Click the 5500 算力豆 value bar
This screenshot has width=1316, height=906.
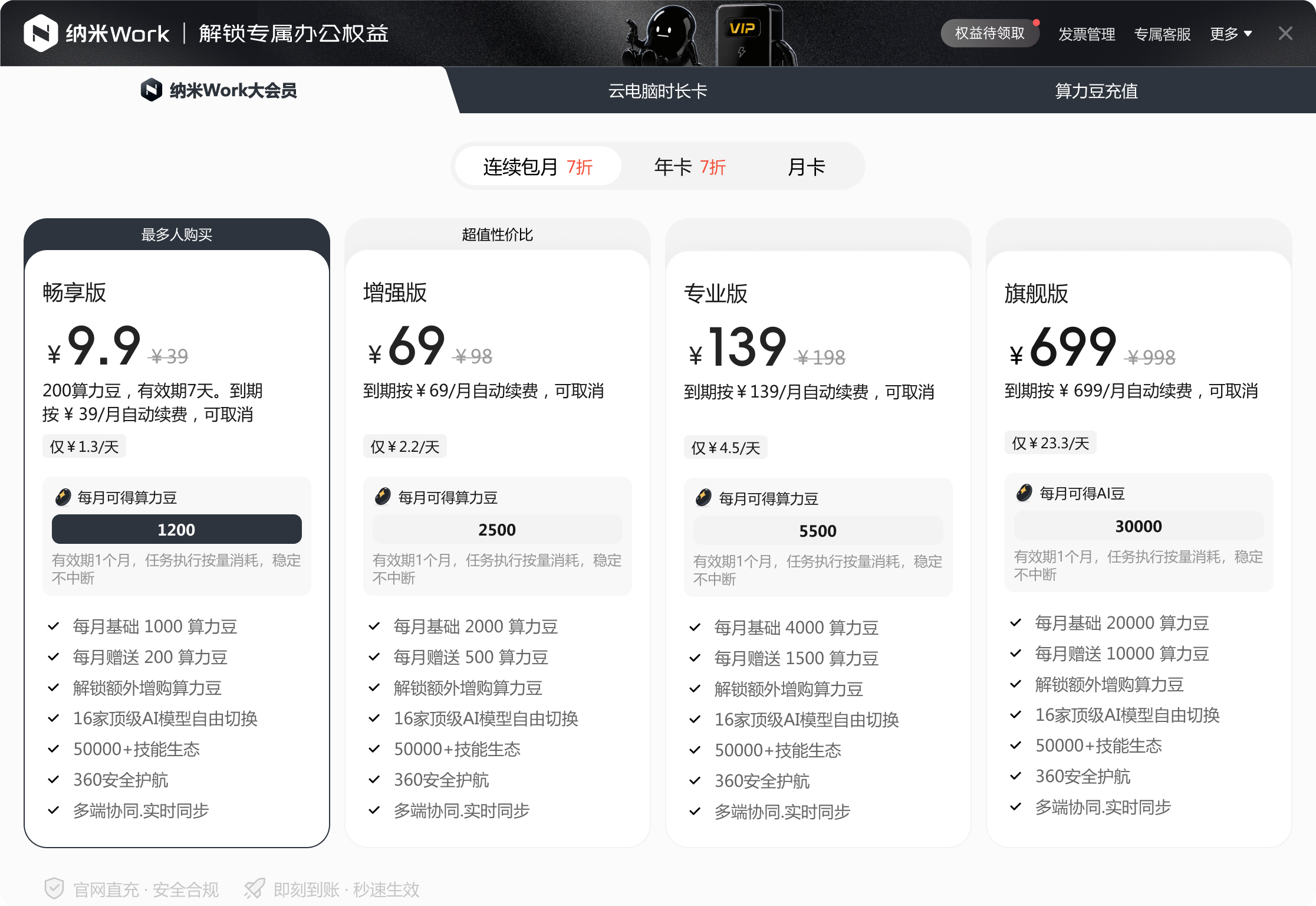[x=818, y=530]
